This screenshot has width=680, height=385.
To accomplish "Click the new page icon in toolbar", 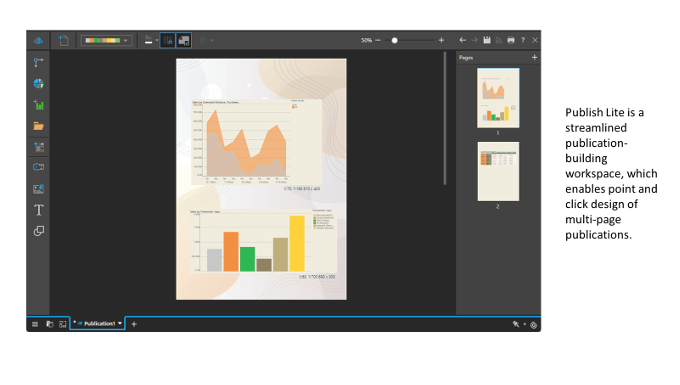I will point(64,40).
